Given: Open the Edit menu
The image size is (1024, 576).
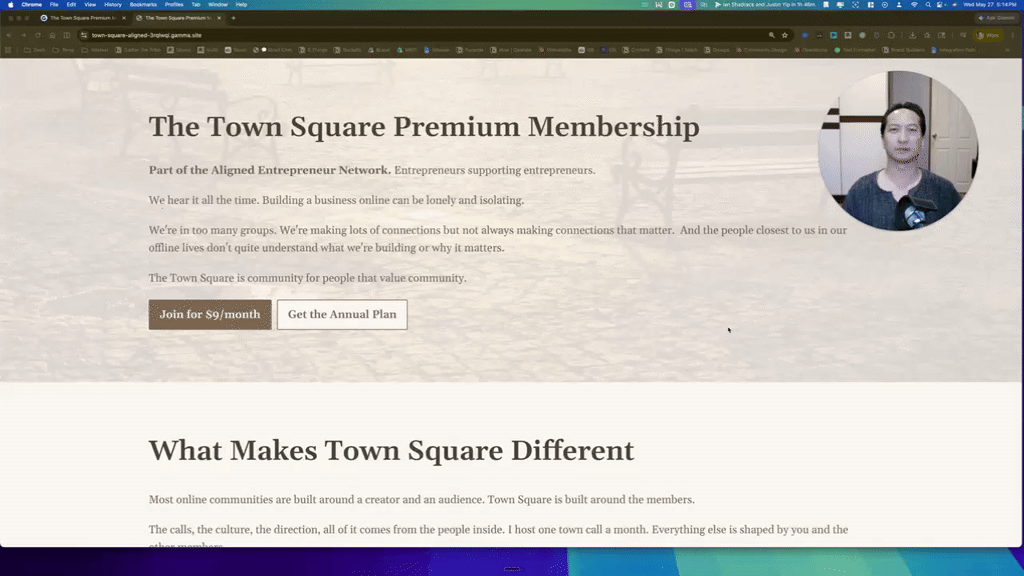Looking at the screenshot, I should 71,5.
